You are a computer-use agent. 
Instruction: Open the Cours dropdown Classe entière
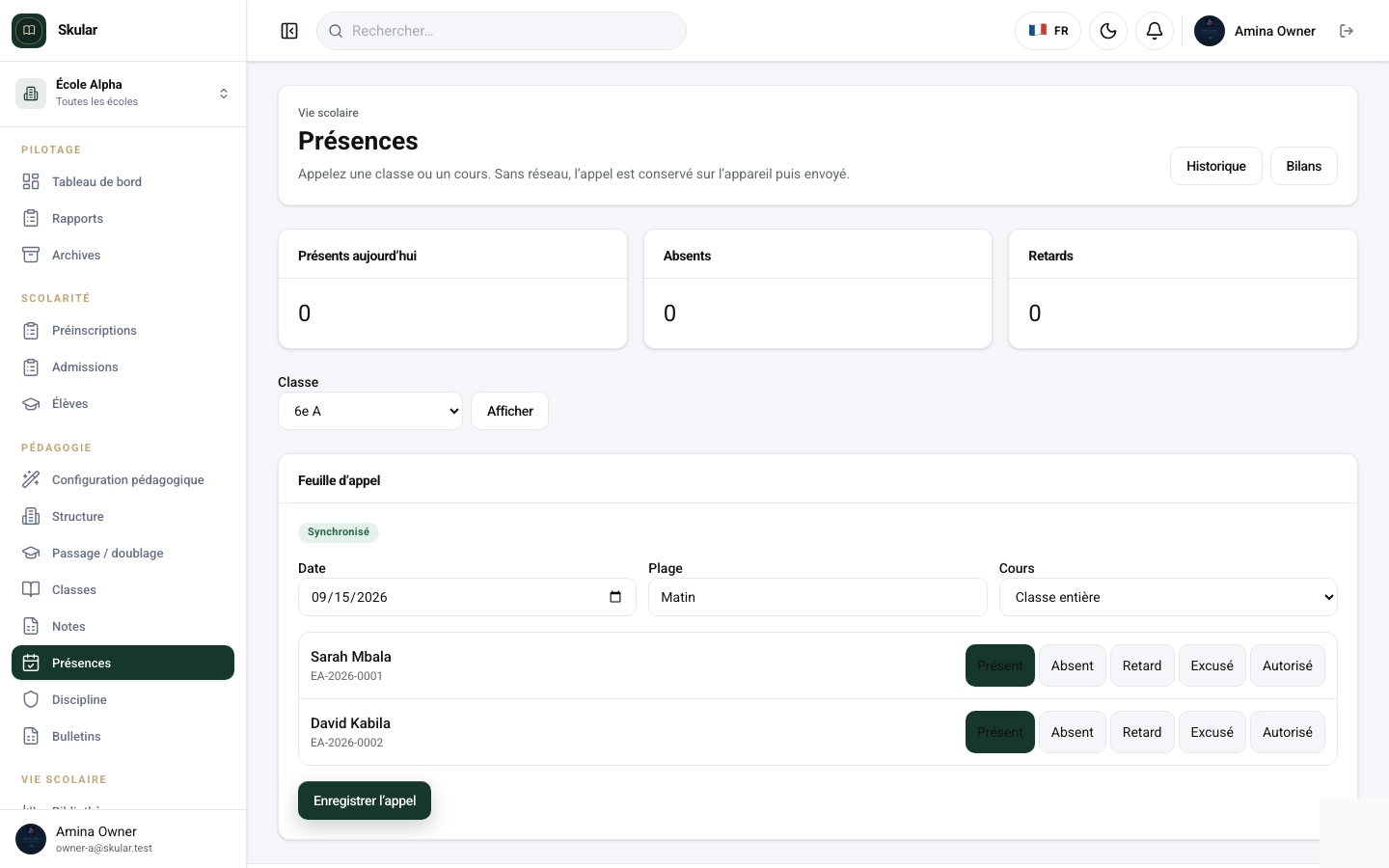[1168, 597]
